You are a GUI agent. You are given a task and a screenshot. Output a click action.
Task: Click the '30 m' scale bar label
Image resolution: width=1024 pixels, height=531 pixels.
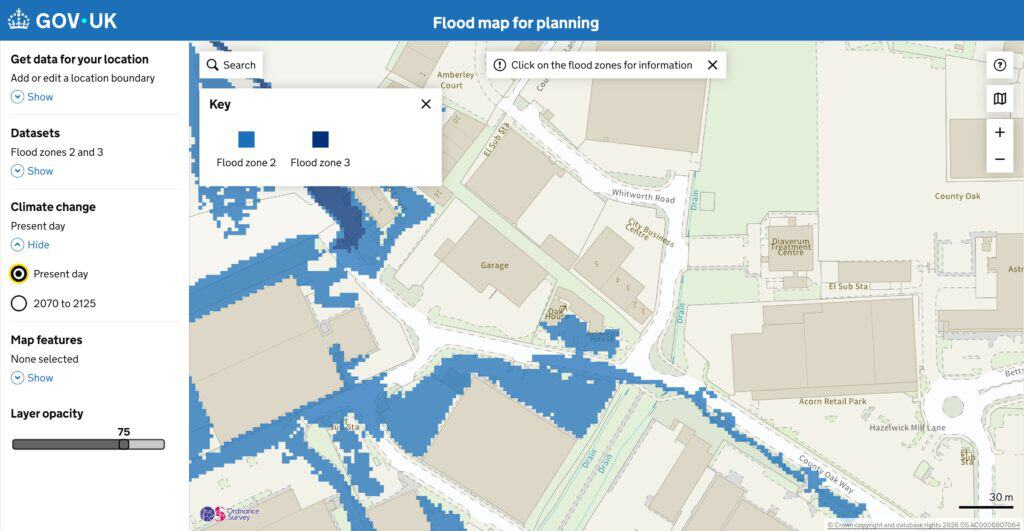point(1001,497)
